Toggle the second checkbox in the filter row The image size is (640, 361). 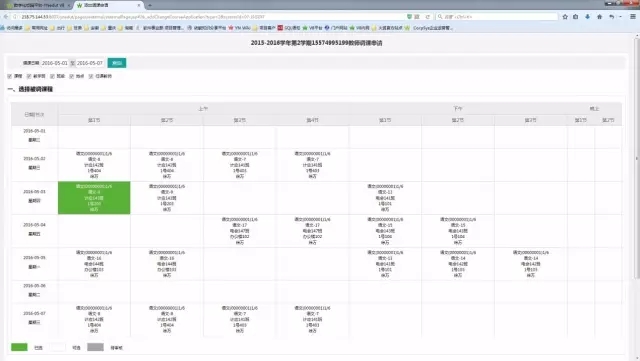[29, 76]
